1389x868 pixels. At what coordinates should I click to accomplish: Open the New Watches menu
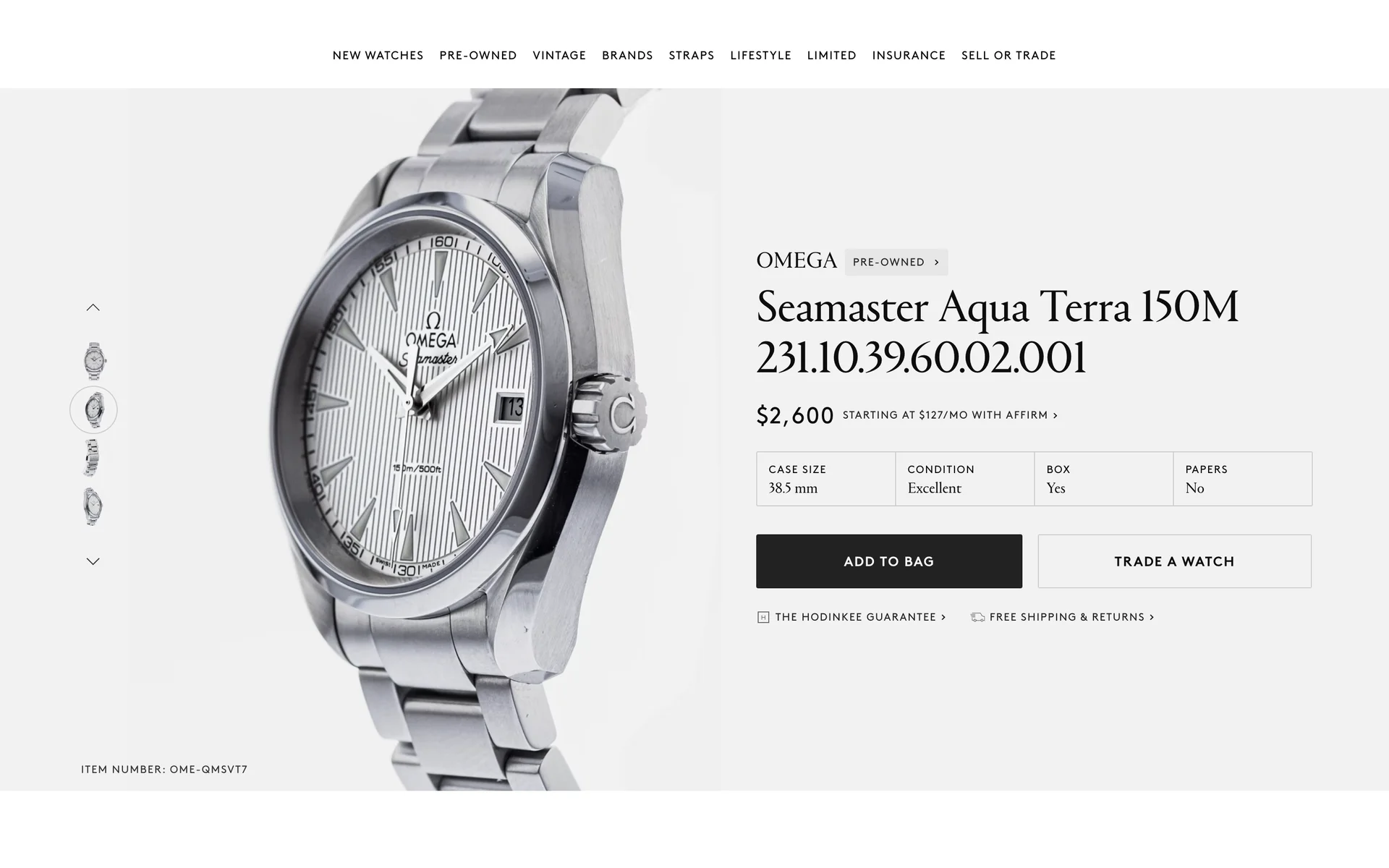point(378,56)
